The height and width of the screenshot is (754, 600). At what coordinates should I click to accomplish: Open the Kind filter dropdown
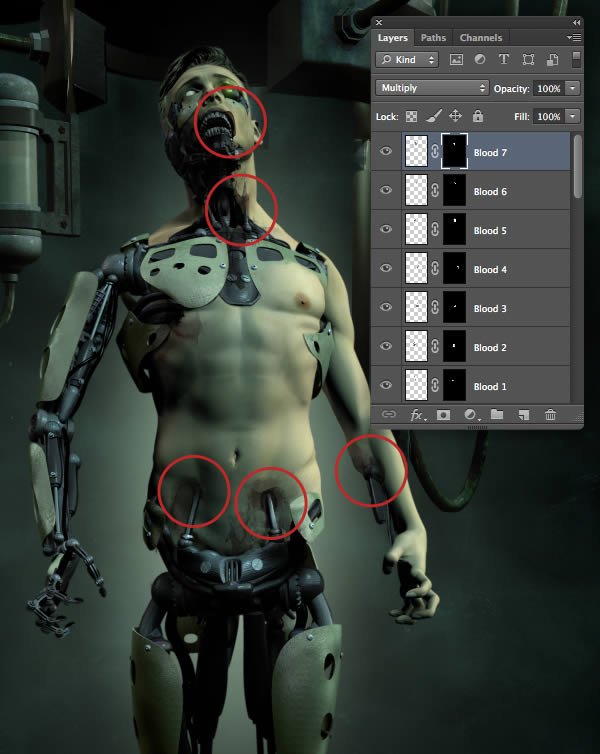tap(407, 60)
